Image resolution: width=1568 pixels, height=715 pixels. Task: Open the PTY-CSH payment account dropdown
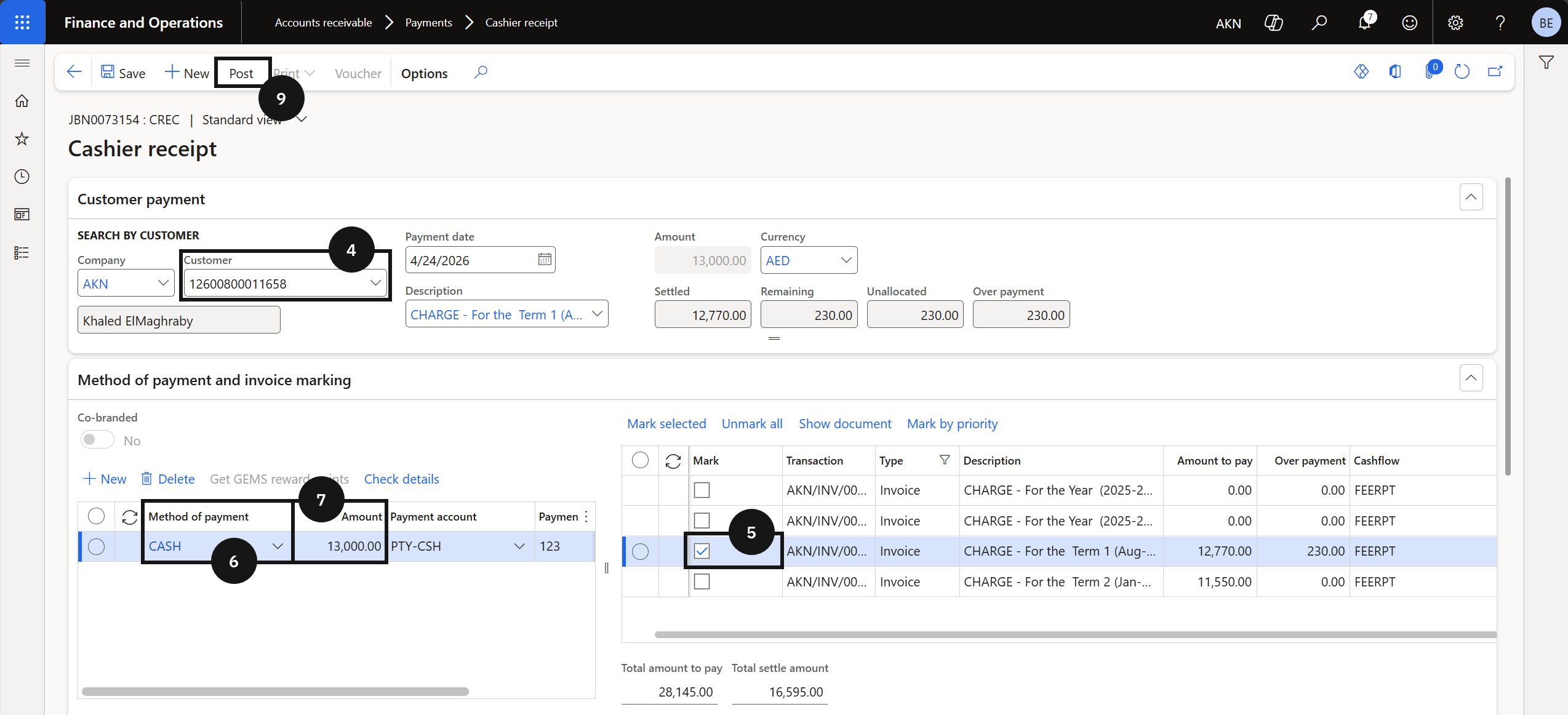click(x=520, y=546)
